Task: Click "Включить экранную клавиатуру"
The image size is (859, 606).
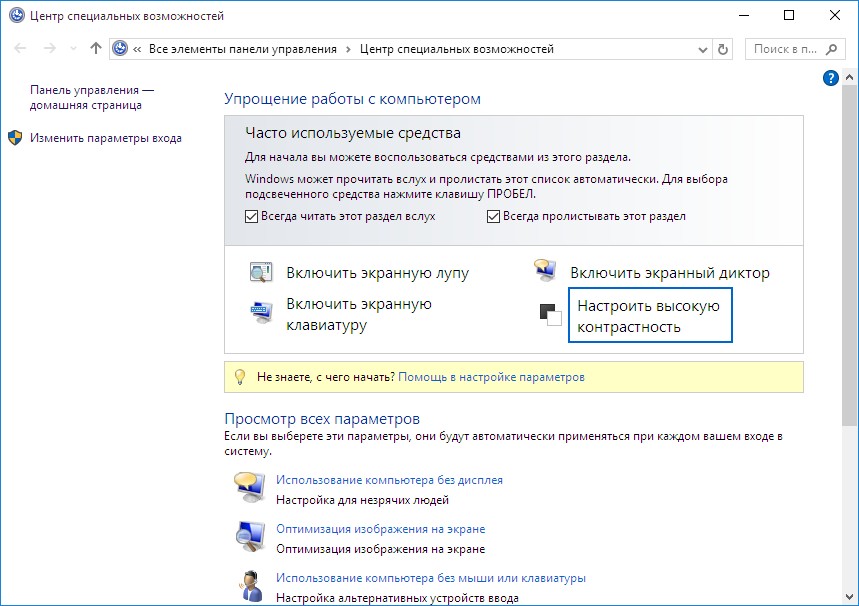Action: (x=359, y=315)
